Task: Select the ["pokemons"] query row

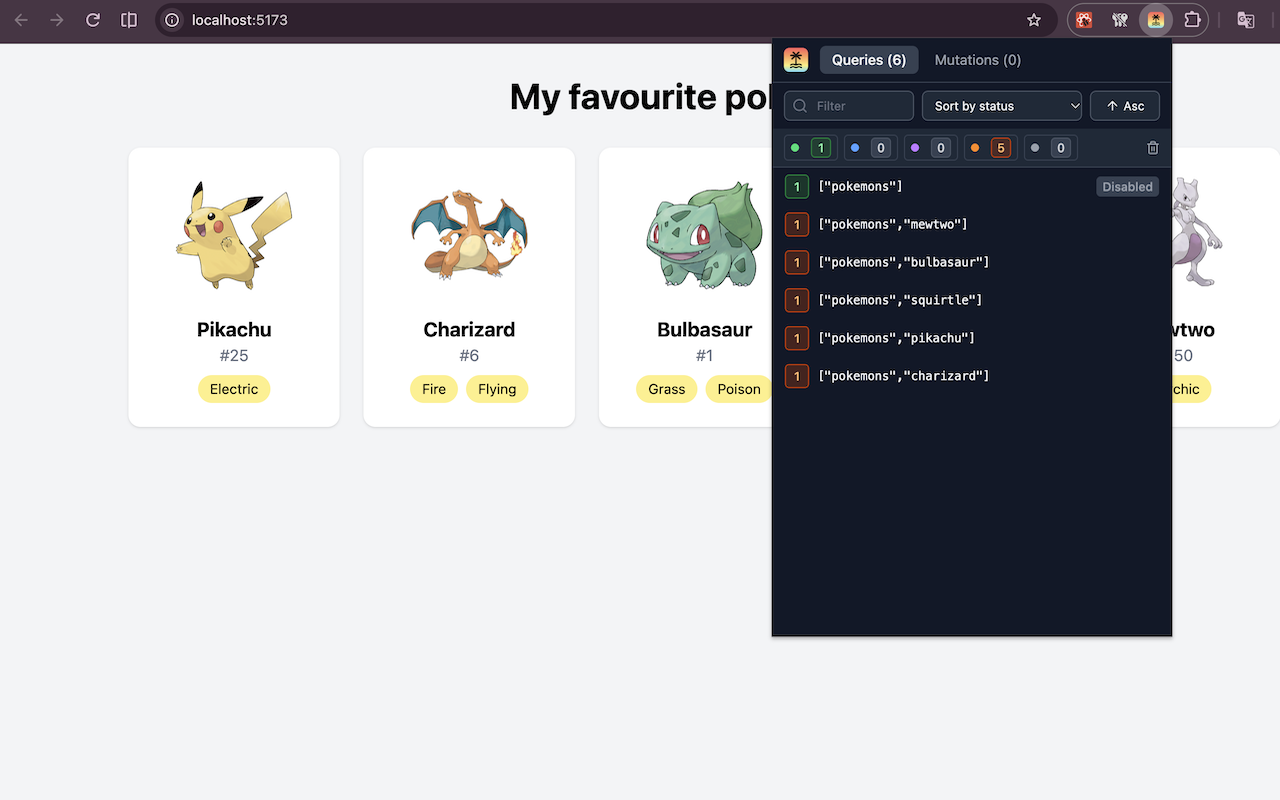Action: click(x=972, y=187)
